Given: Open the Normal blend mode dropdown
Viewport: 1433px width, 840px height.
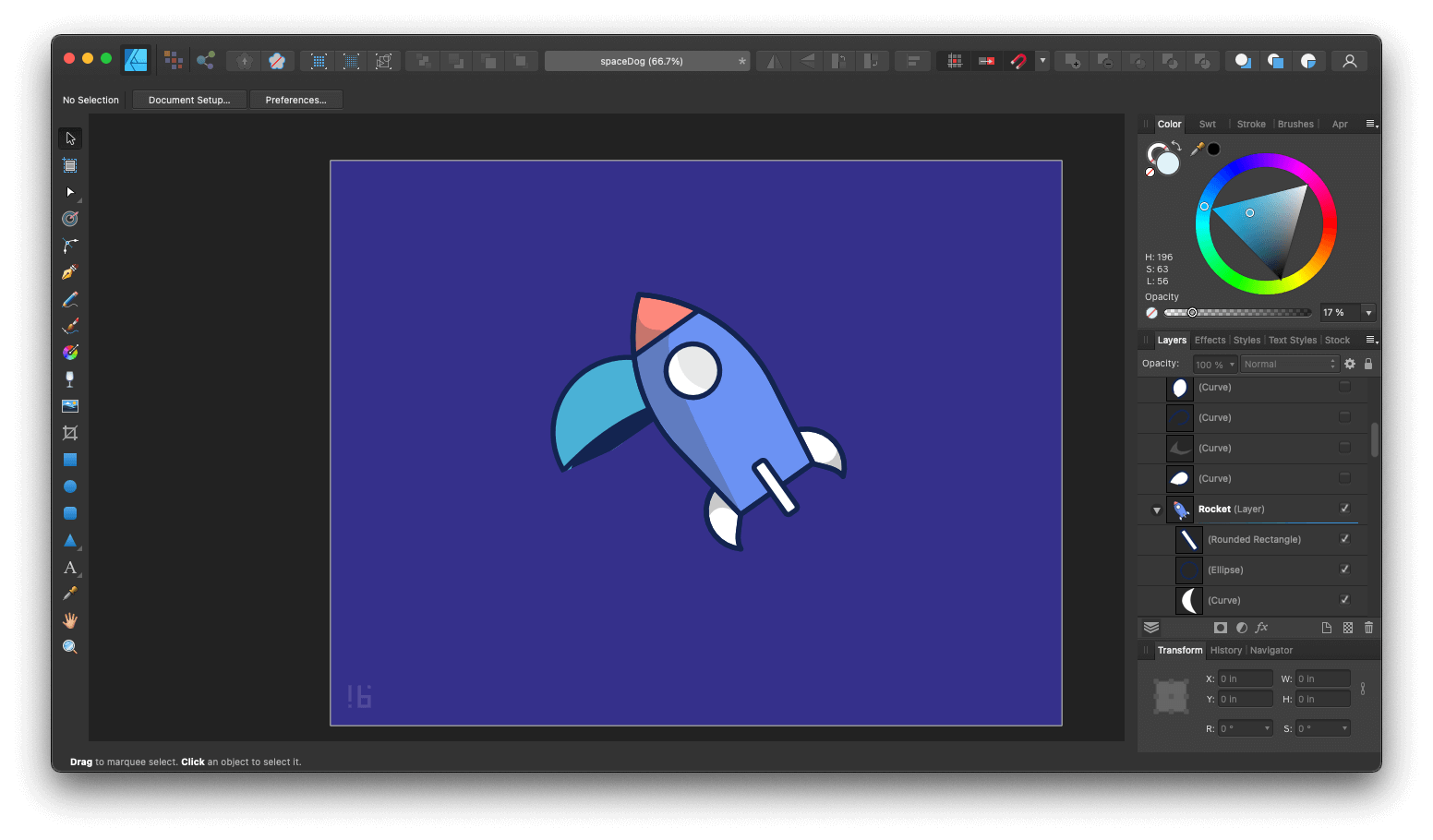Looking at the screenshot, I should pos(1289,363).
